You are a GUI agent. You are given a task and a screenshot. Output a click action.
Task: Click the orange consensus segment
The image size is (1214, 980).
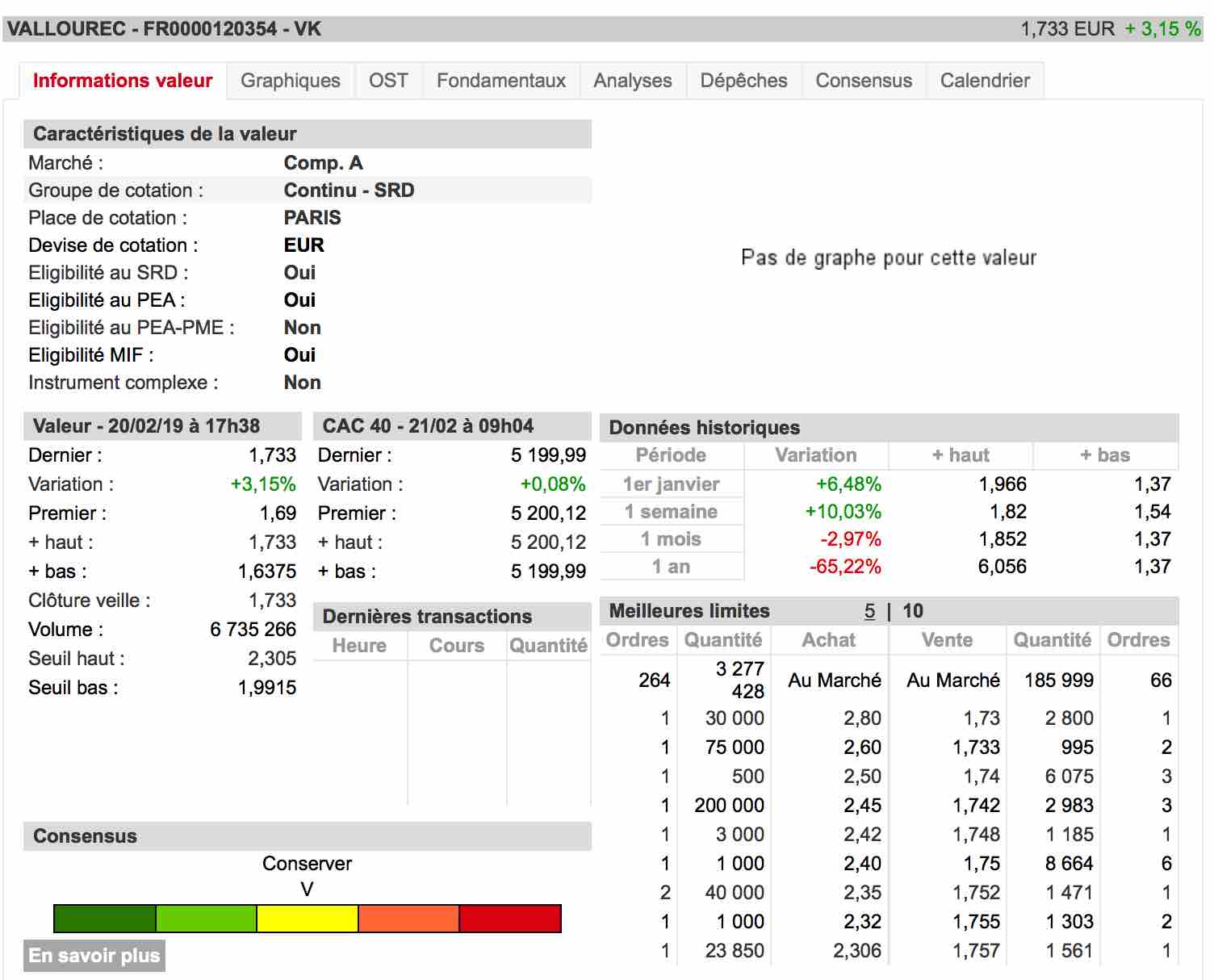click(x=408, y=919)
